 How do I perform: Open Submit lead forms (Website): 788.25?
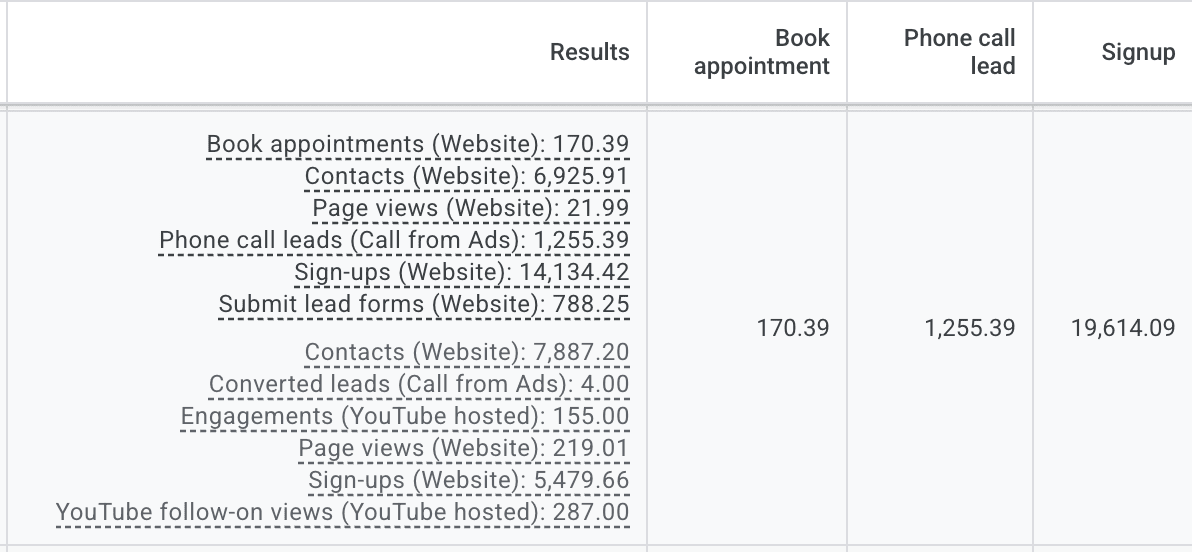[x=423, y=304]
